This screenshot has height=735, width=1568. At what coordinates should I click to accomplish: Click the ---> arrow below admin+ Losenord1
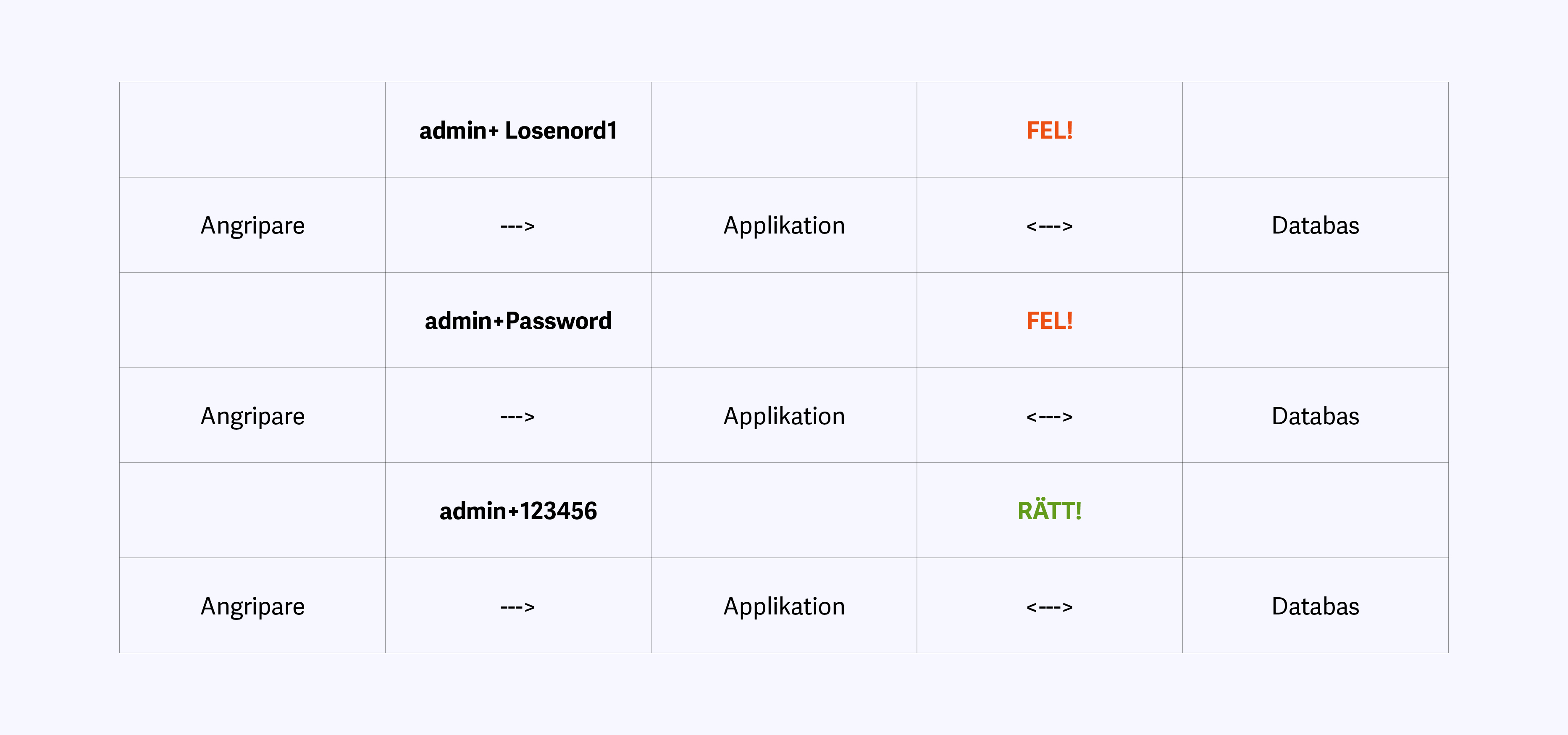(517, 226)
